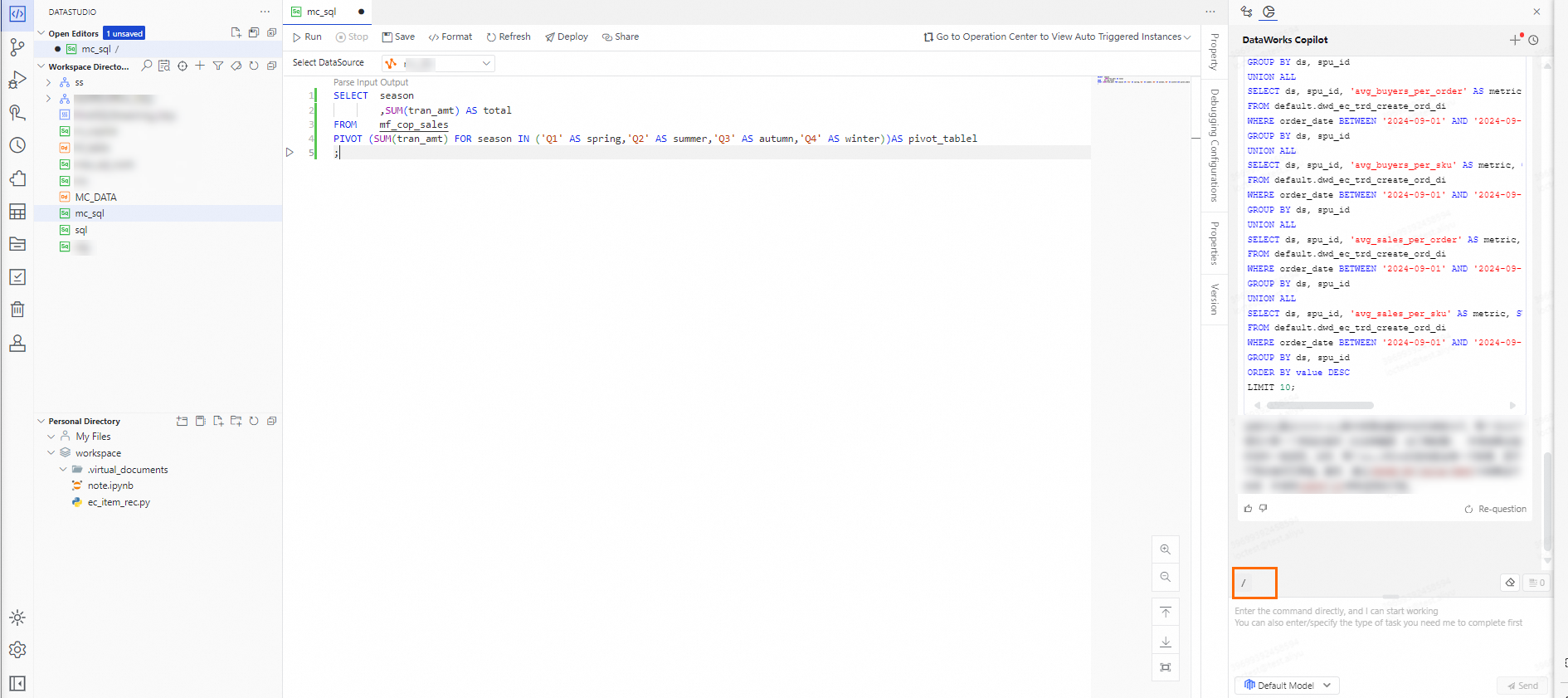Zoom out on the editor canvas

point(1166,577)
